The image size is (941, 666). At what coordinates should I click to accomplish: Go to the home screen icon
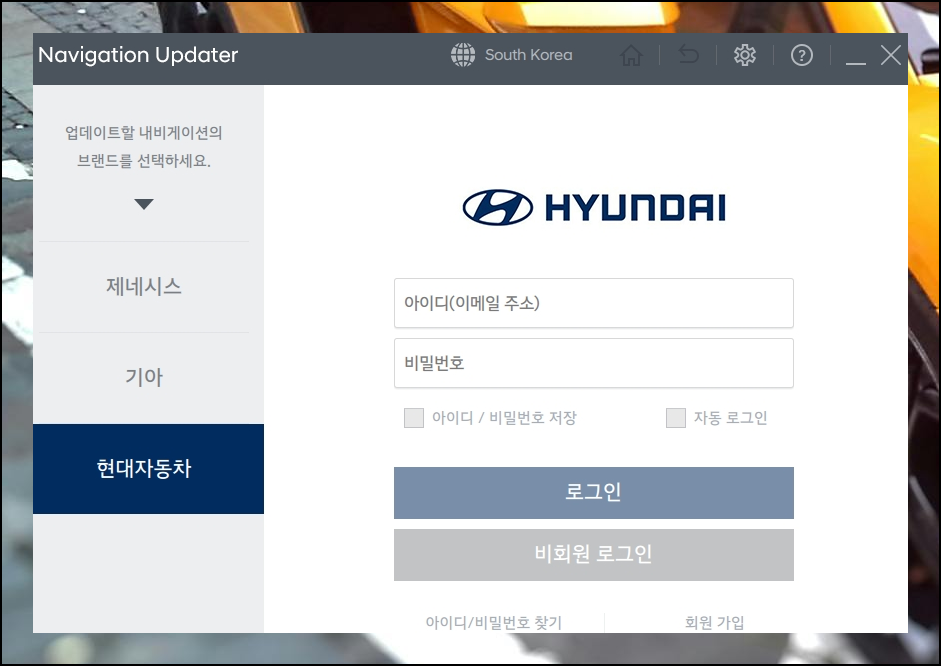pos(631,55)
